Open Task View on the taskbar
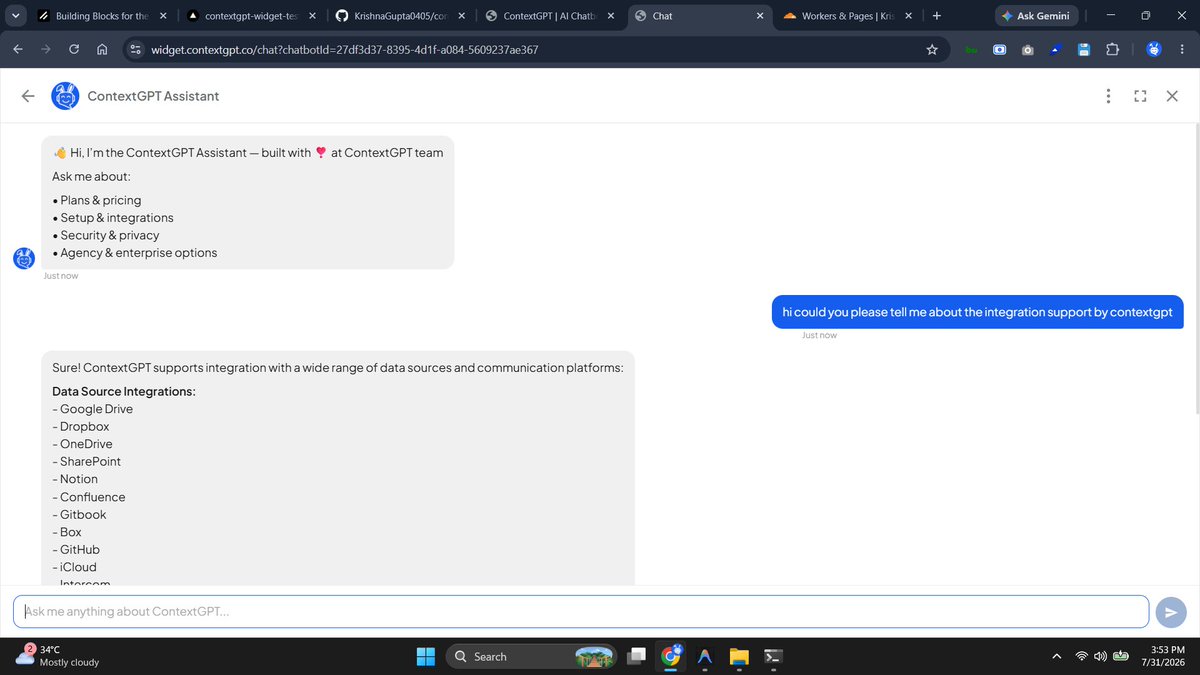 pyautogui.click(x=636, y=656)
